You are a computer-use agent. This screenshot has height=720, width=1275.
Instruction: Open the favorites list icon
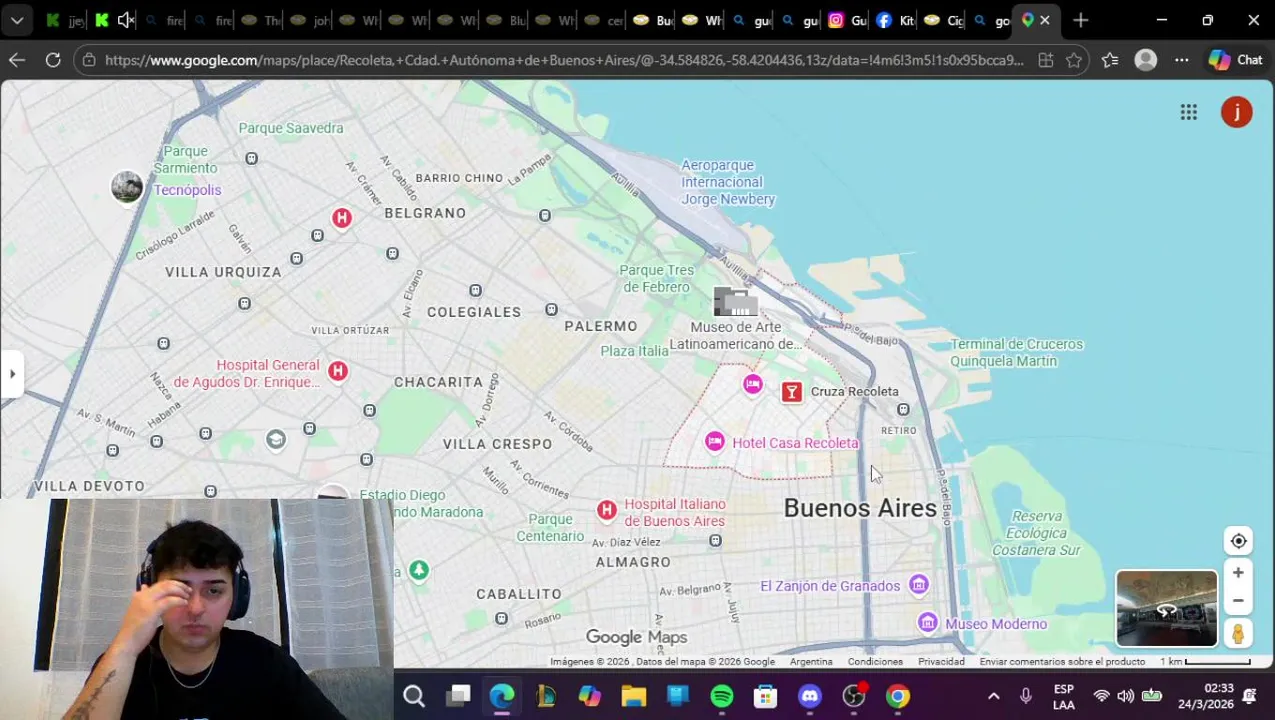tap(1110, 60)
